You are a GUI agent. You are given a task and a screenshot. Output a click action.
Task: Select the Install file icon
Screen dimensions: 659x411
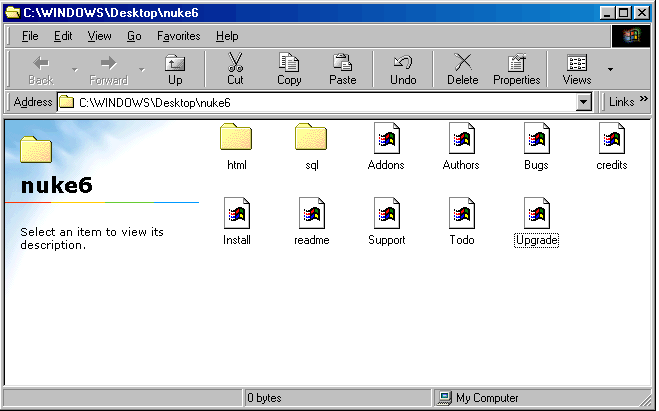[x=237, y=213]
